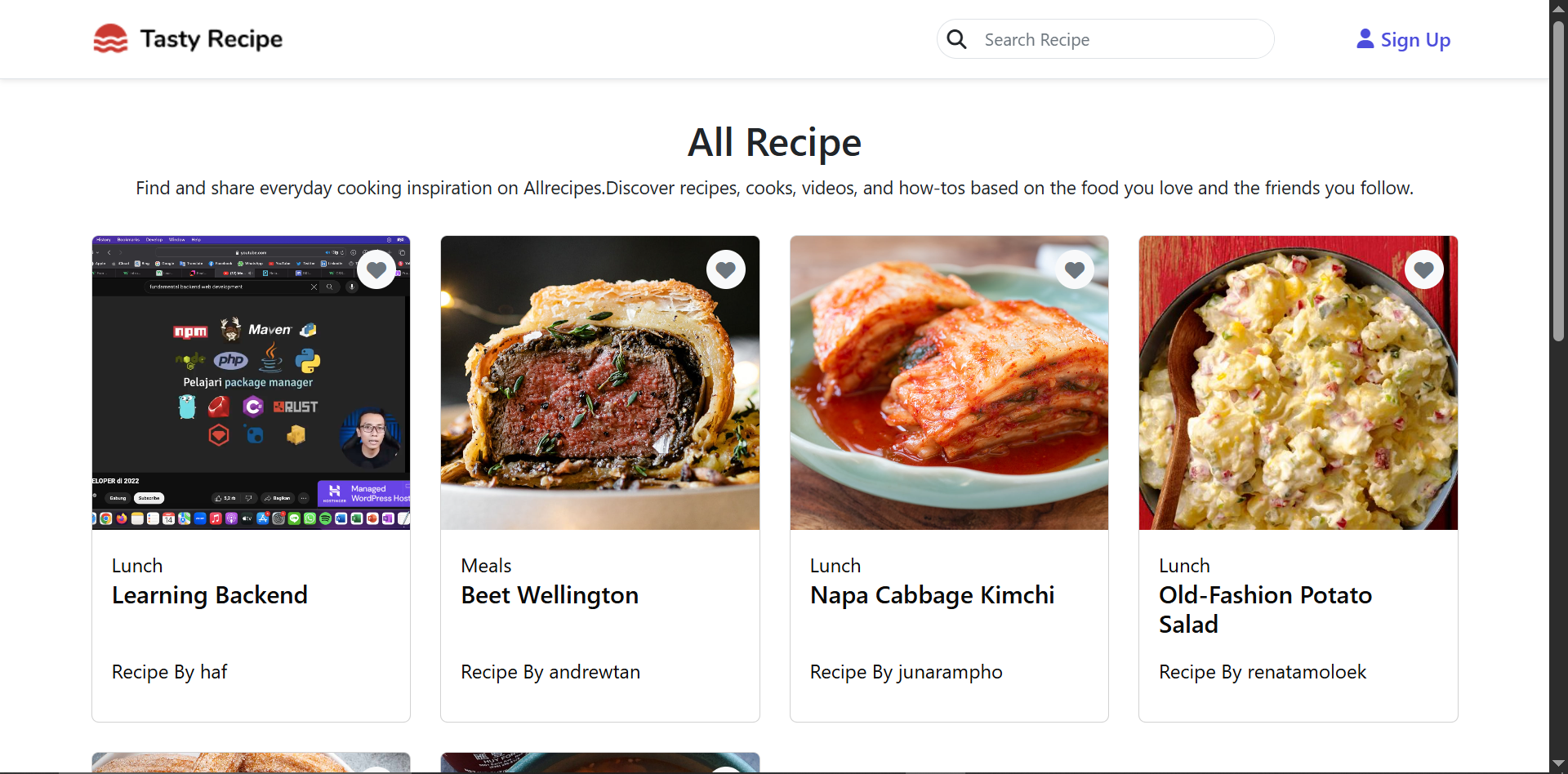
Task: View profile of Recipe By andrewtan
Action: tap(550, 672)
